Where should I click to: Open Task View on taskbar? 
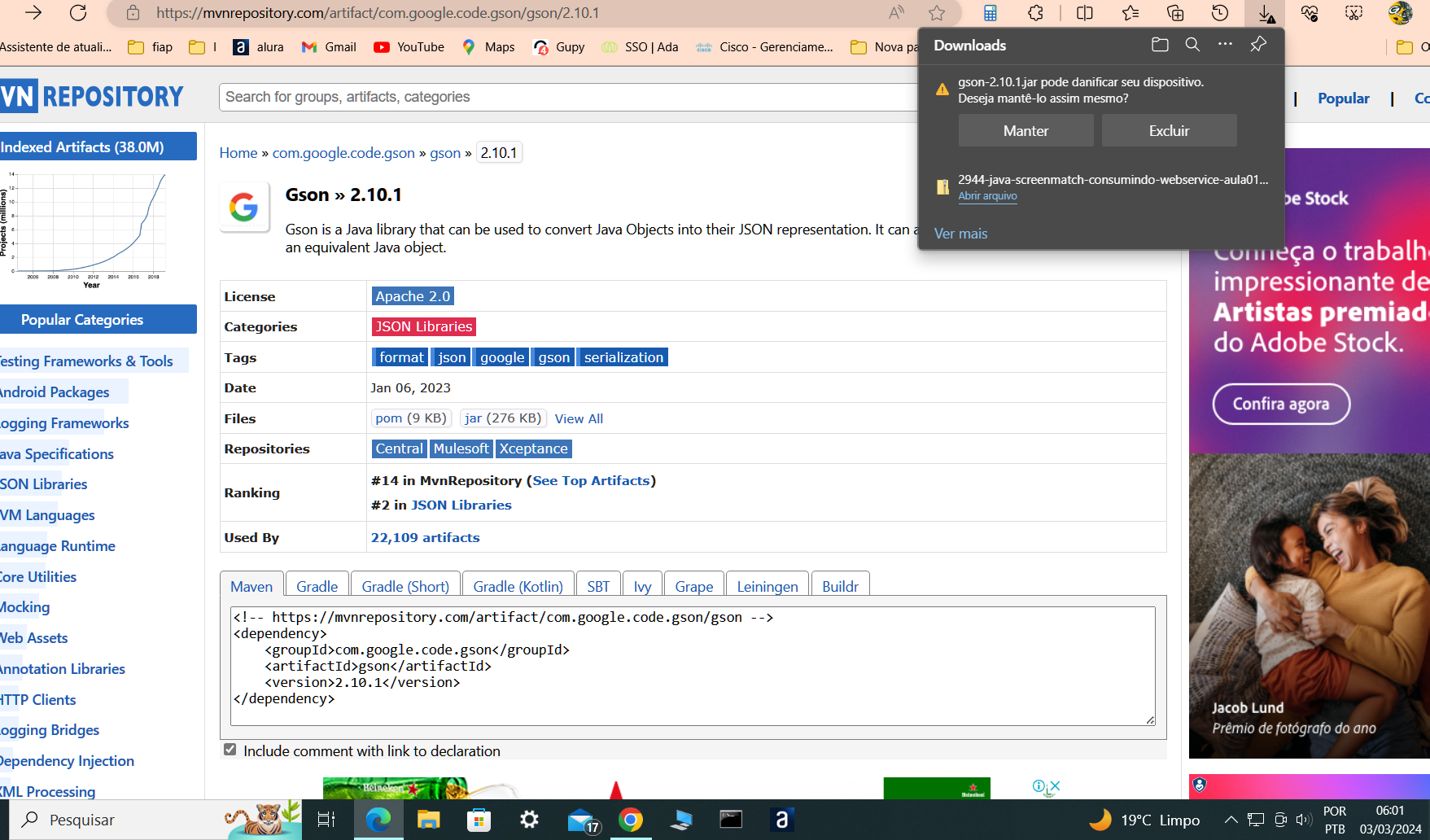(326, 820)
